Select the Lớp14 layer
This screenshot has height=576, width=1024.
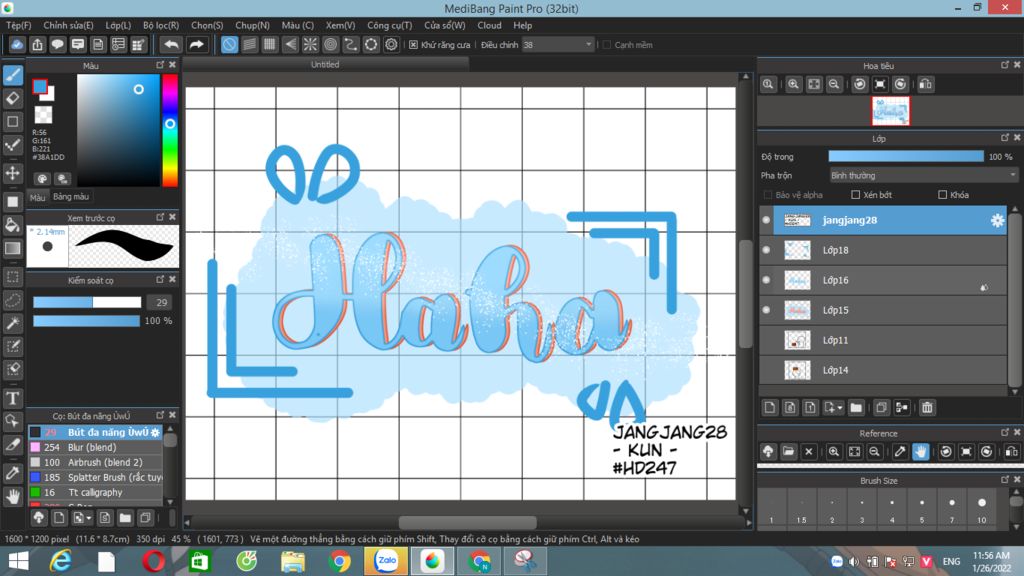[883, 370]
